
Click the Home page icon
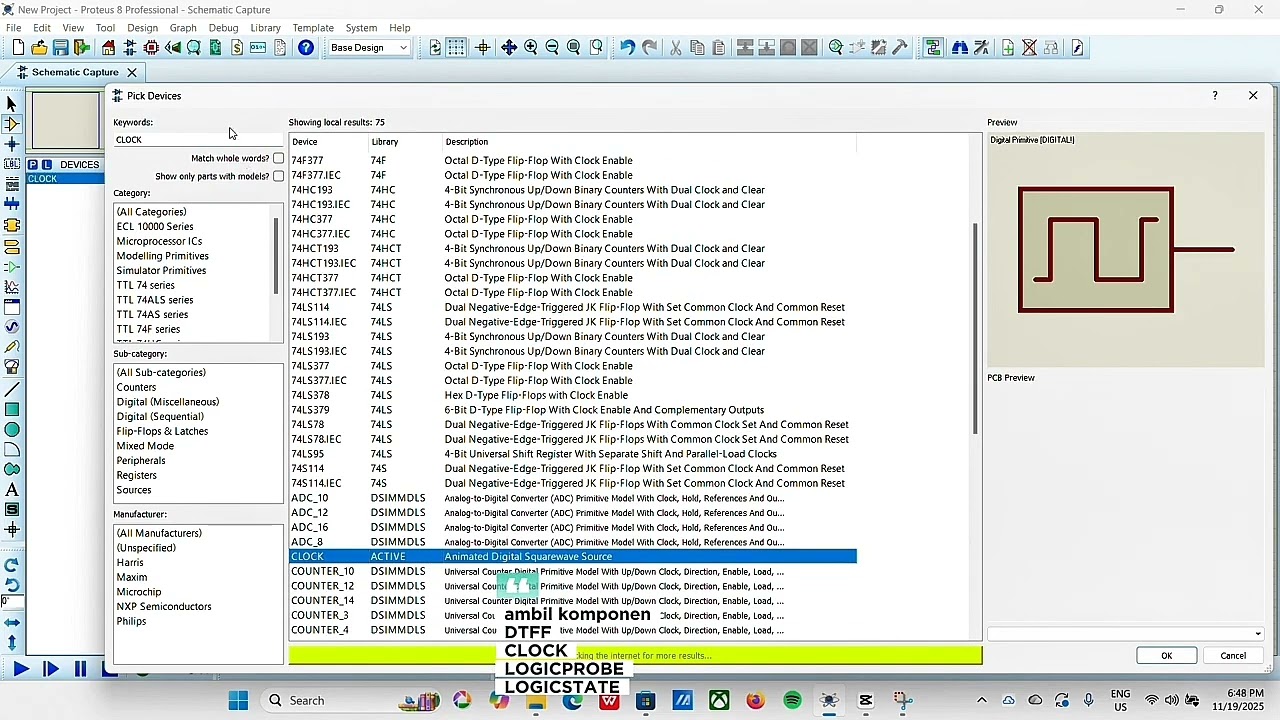pos(108,48)
